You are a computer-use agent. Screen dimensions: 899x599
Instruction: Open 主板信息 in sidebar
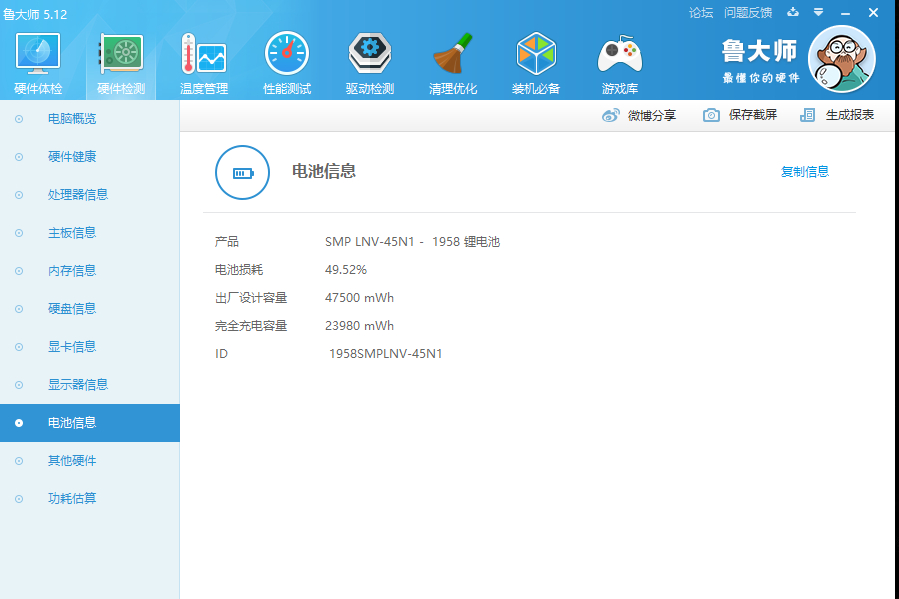(89, 233)
